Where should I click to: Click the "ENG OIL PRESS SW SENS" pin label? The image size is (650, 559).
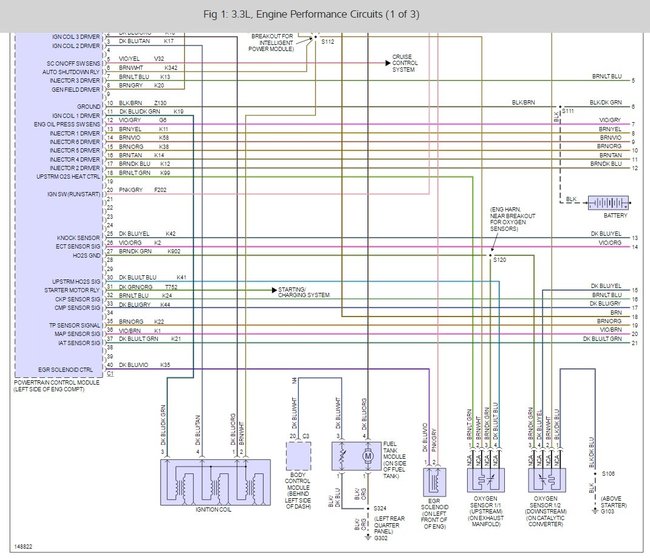[67, 124]
